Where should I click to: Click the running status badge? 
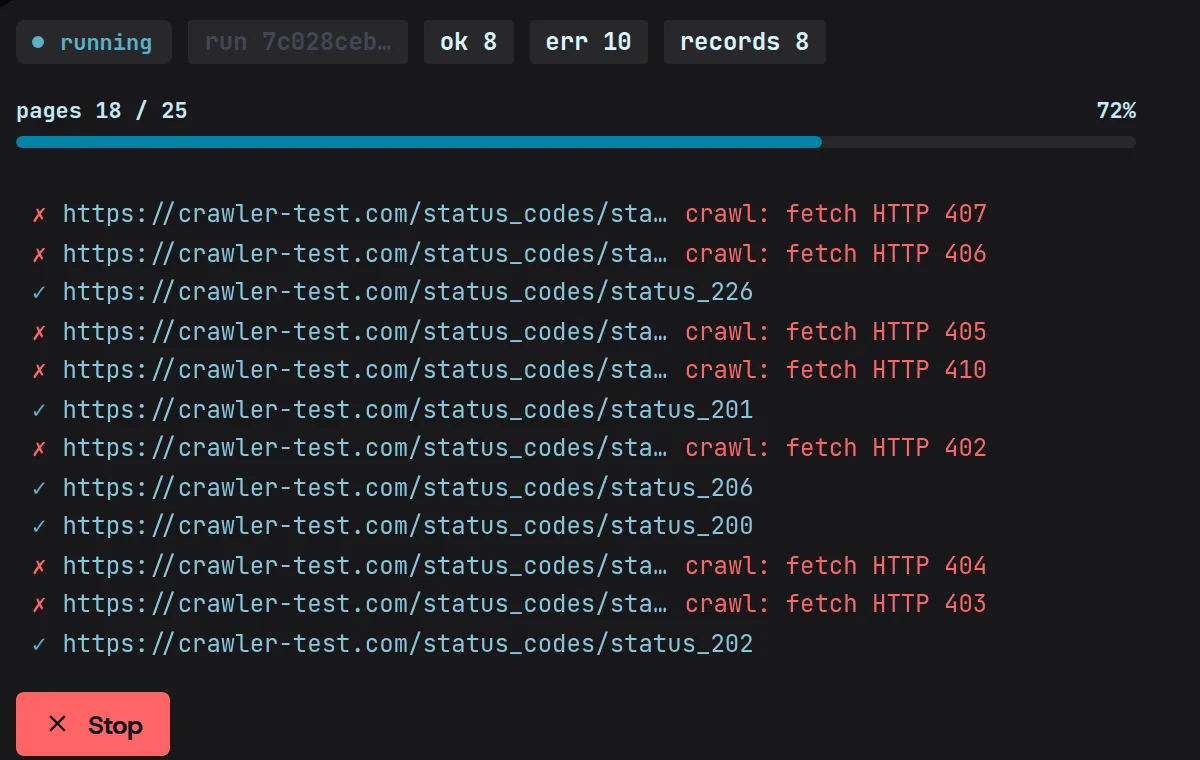93,42
